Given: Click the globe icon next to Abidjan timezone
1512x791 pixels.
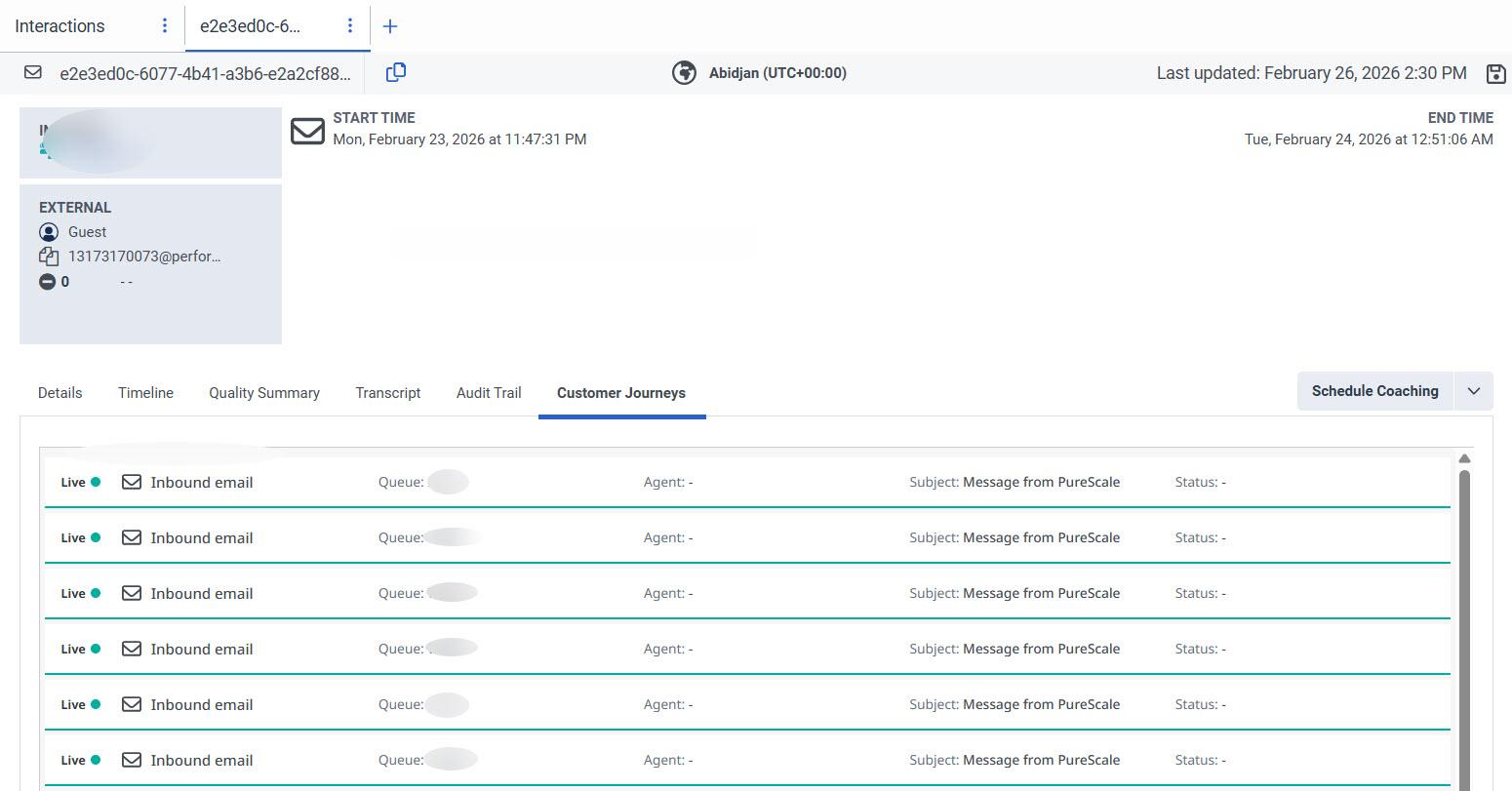Looking at the screenshot, I should [x=683, y=72].
